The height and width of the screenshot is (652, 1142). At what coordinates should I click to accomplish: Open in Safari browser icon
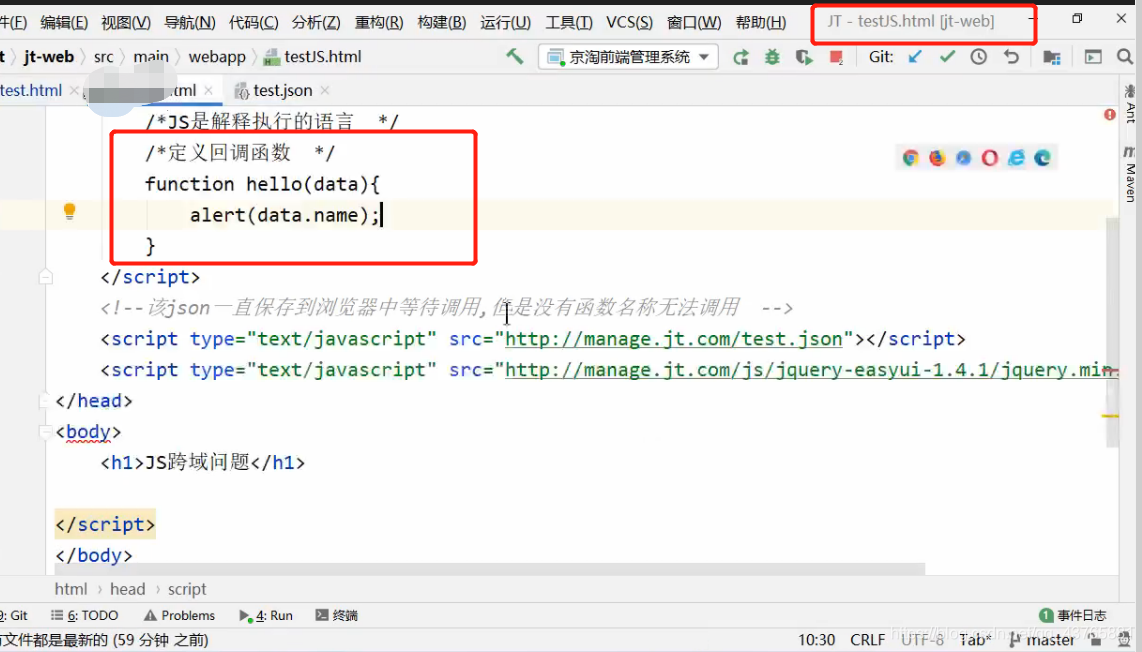click(963, 157)
